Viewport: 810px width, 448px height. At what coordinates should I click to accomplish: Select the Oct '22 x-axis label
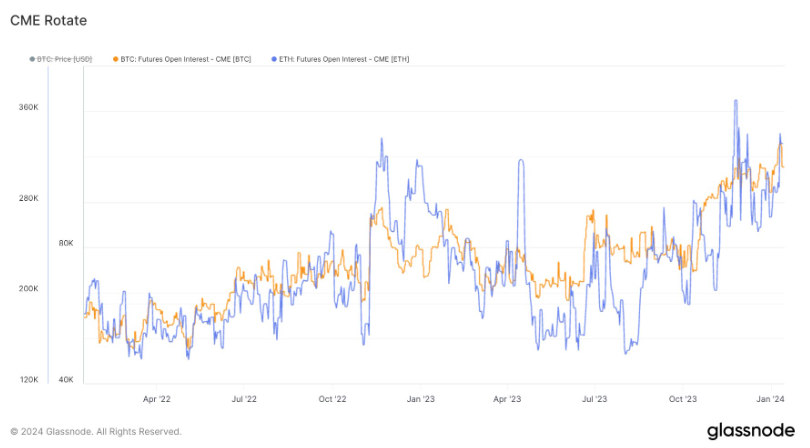[x=332, y=399]
